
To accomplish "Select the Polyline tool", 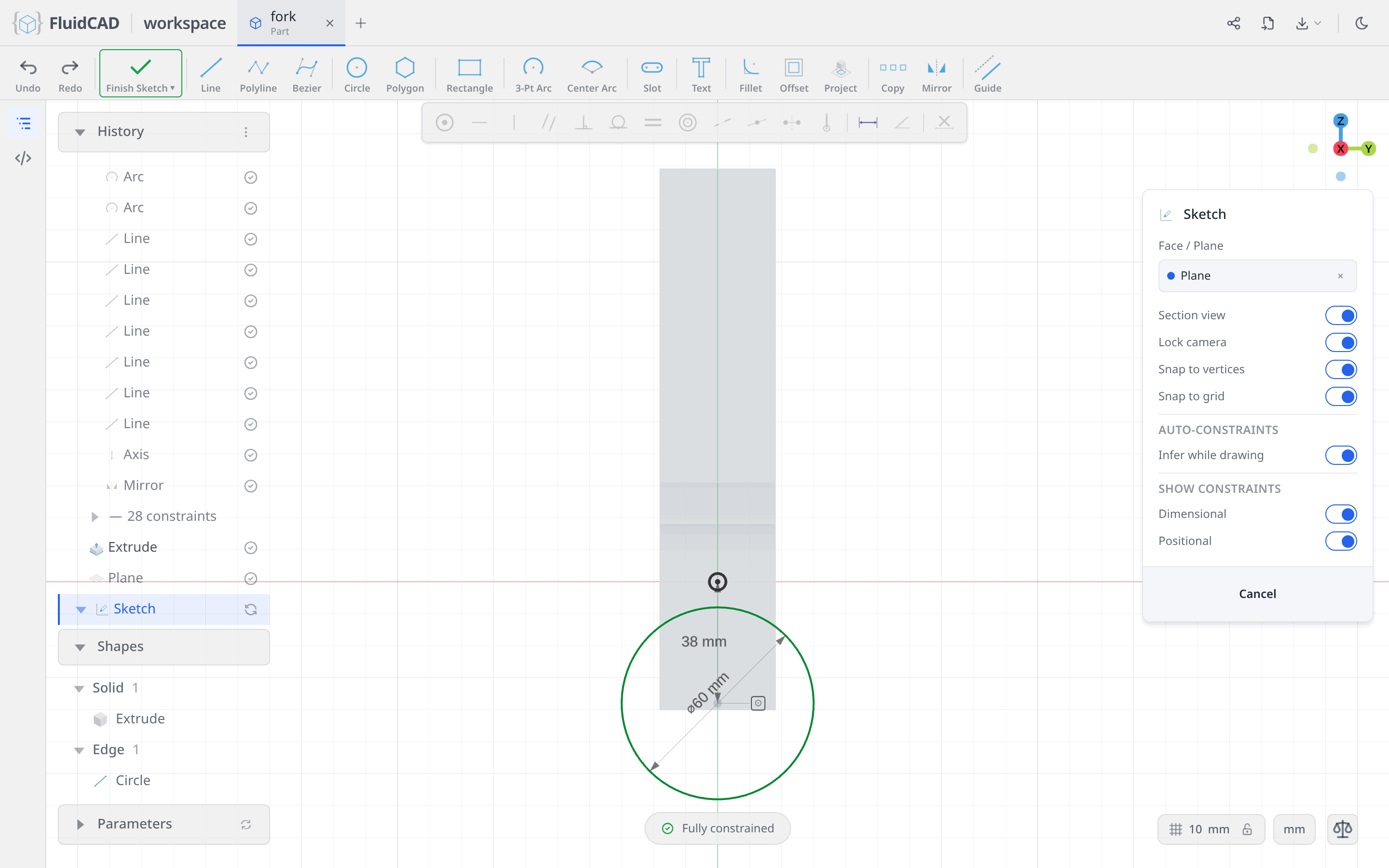I will [259, 74].
